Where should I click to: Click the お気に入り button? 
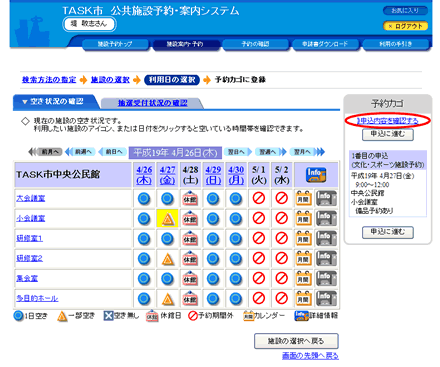click(405, 11)
